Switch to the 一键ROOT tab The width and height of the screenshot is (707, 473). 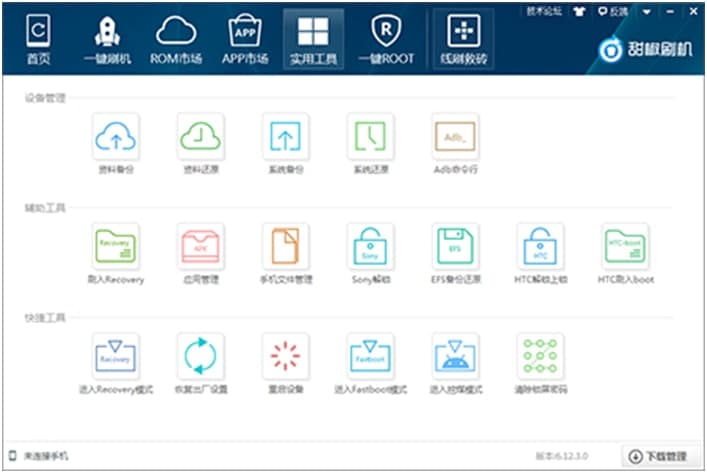(x=386, y=39)
